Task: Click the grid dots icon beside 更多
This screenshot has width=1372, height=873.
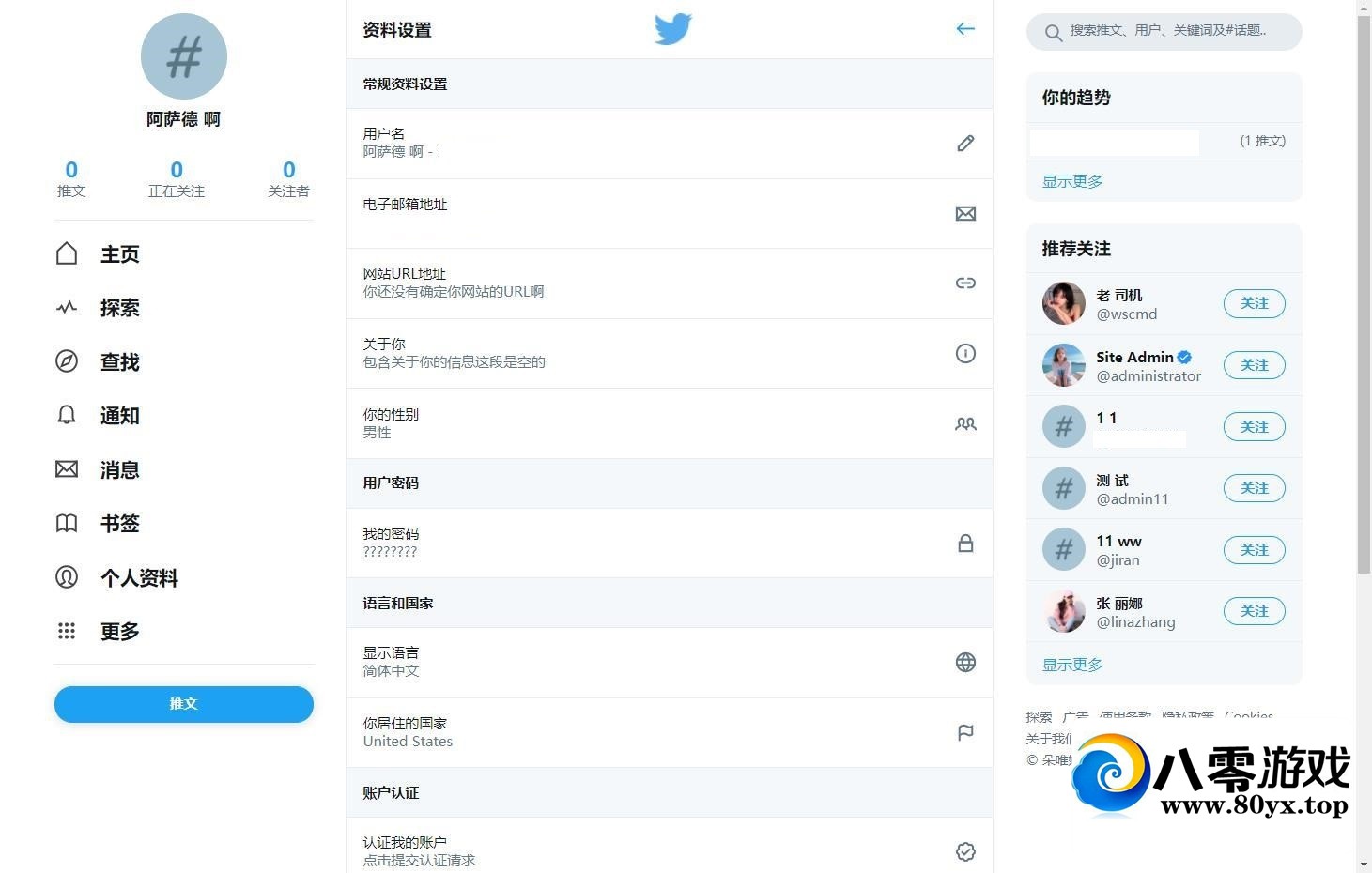Action: point(67,631)
